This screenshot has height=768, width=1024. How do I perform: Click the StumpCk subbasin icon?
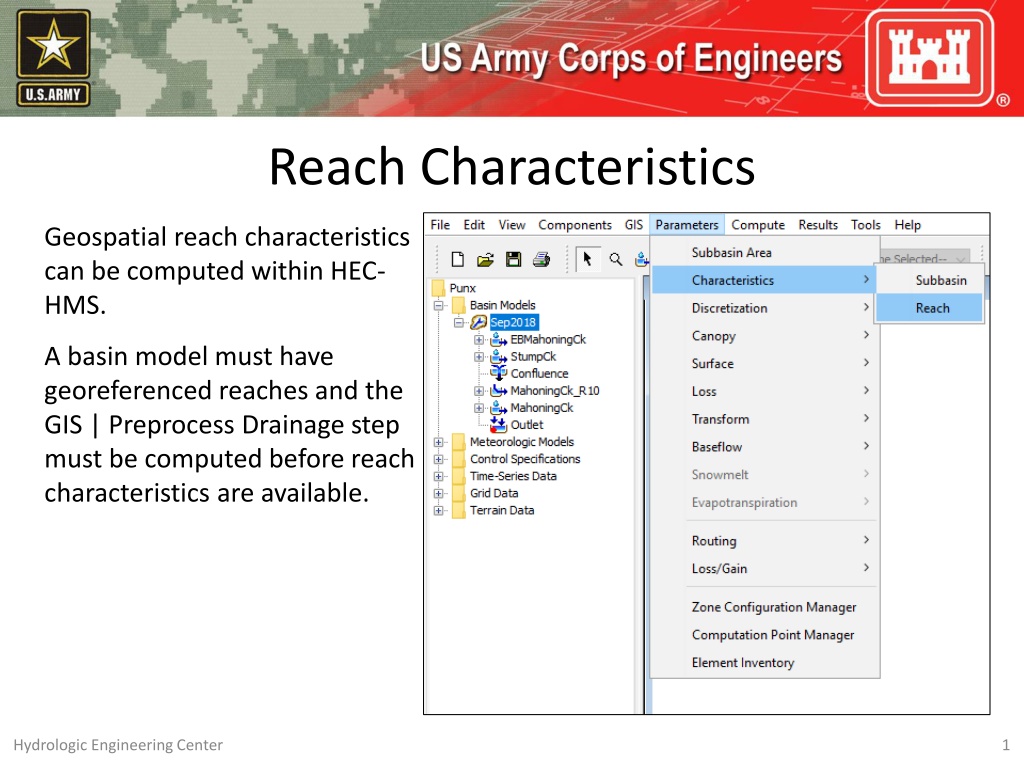(x=498, y=357)
